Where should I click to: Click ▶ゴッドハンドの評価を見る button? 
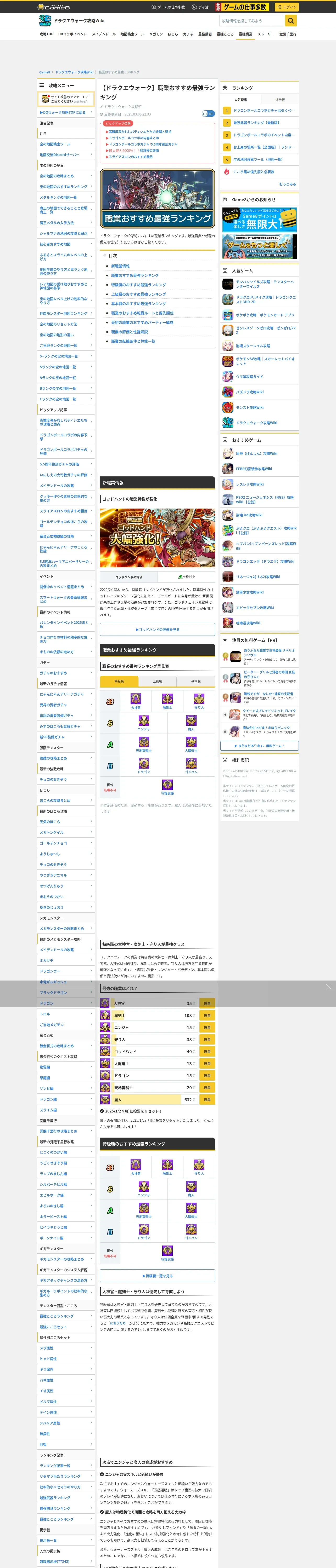pos(157,629)
